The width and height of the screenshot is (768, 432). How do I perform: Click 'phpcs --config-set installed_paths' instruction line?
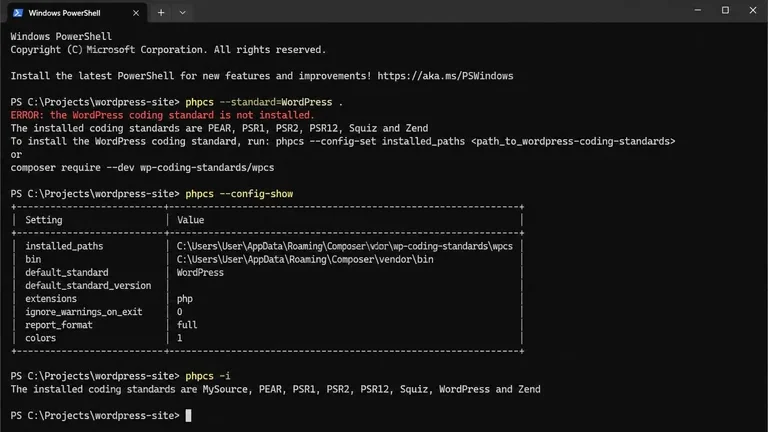pyautogui.click(x=342, y=142)
